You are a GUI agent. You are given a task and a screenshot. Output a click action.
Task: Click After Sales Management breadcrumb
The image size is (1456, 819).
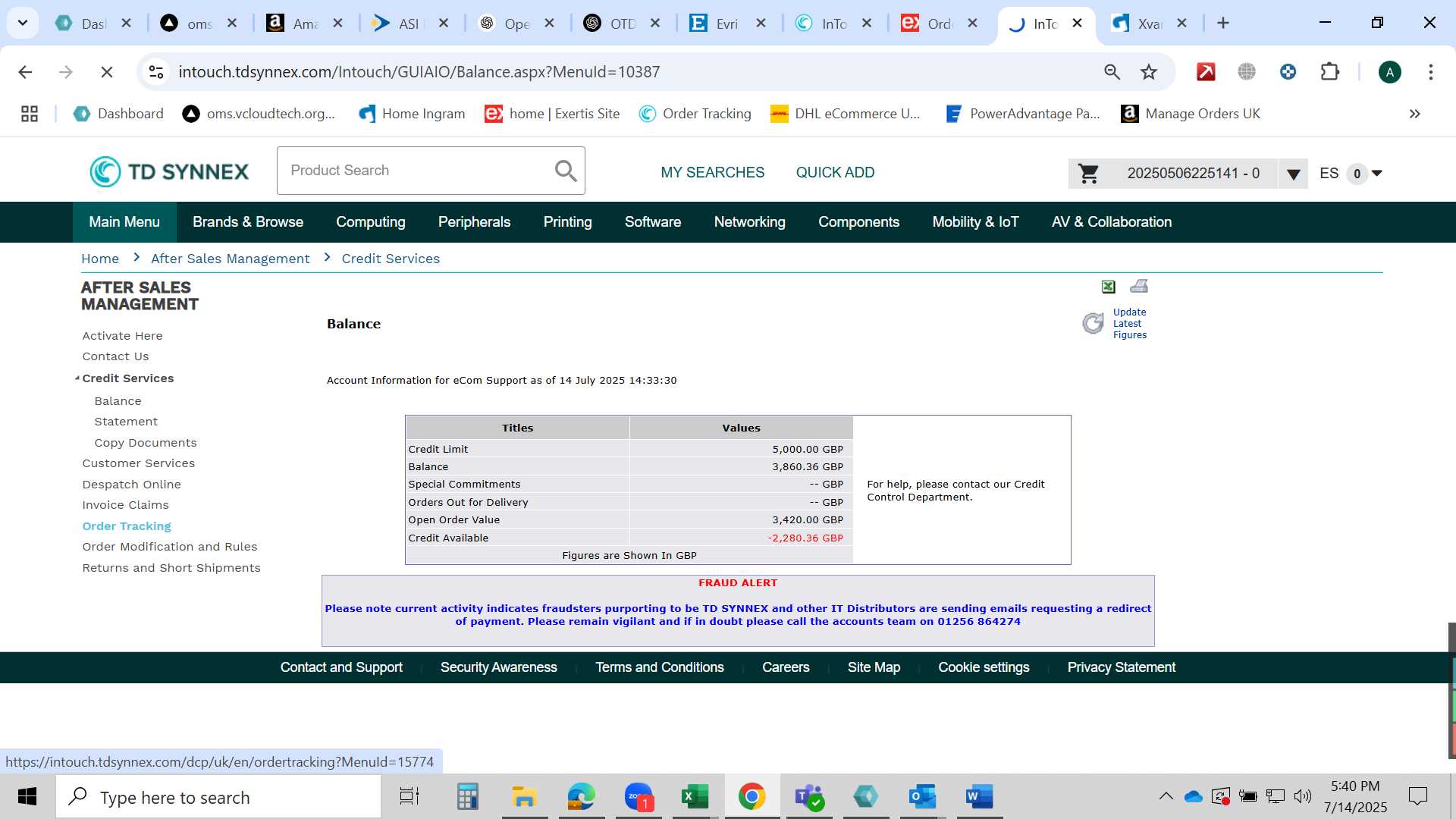[x=230, y=259]
